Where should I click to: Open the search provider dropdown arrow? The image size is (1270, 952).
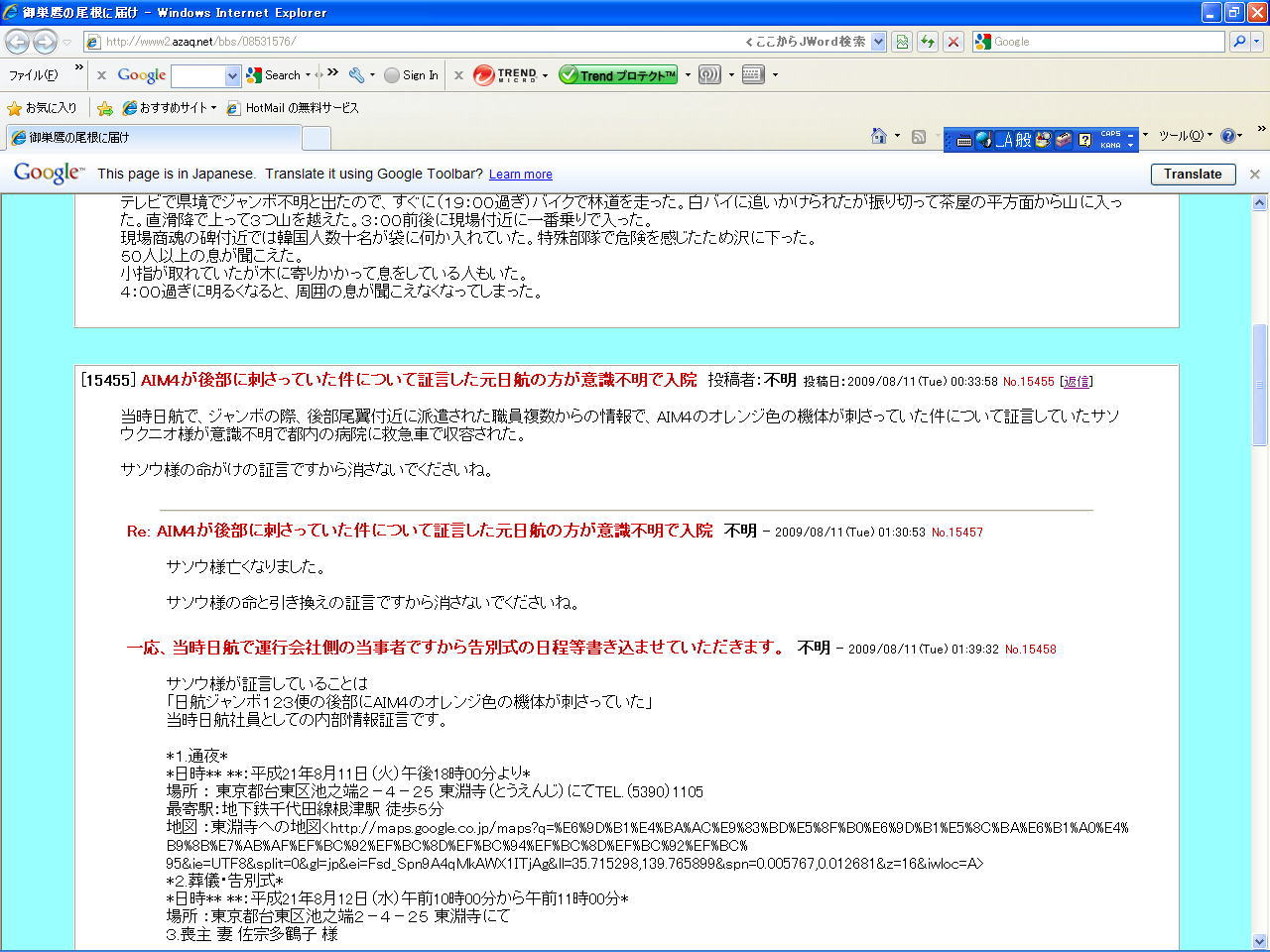[1257, 42]
